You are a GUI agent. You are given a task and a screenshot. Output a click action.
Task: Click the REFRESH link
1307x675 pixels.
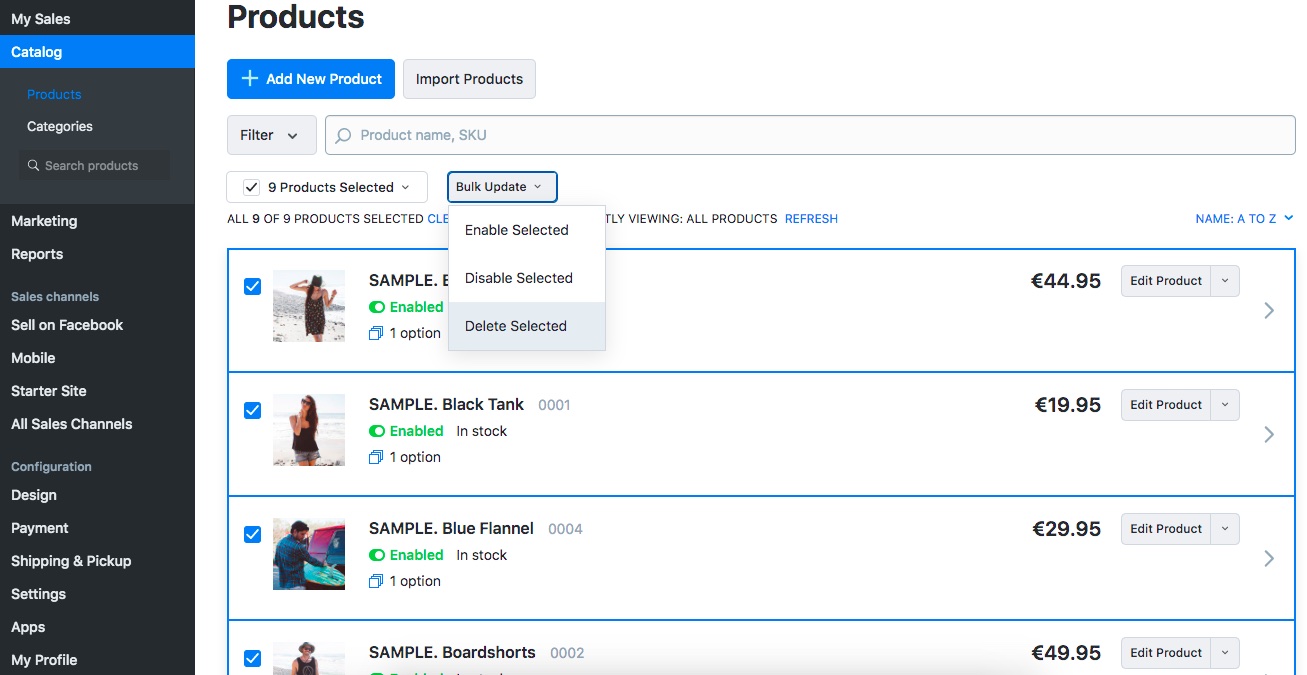tap(811, 218)
